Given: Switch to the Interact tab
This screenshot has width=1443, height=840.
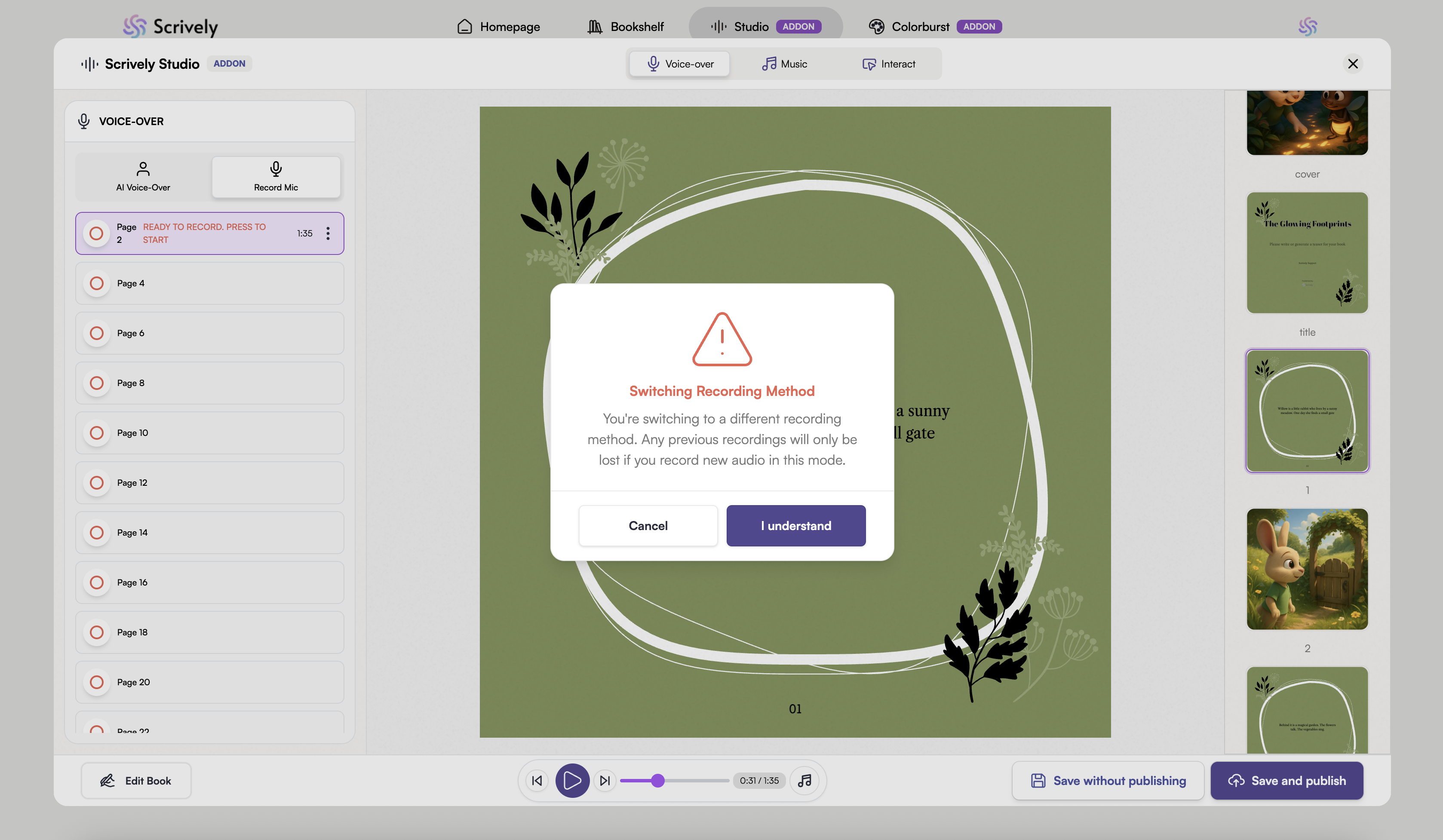Looking at the screenshot, I should click(889, 64).
